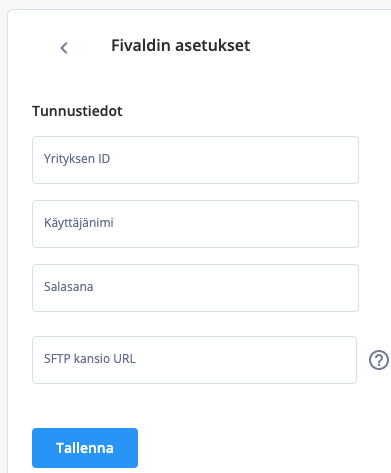Focus the Käyttäjänimi text field

(x=195, y=224)
